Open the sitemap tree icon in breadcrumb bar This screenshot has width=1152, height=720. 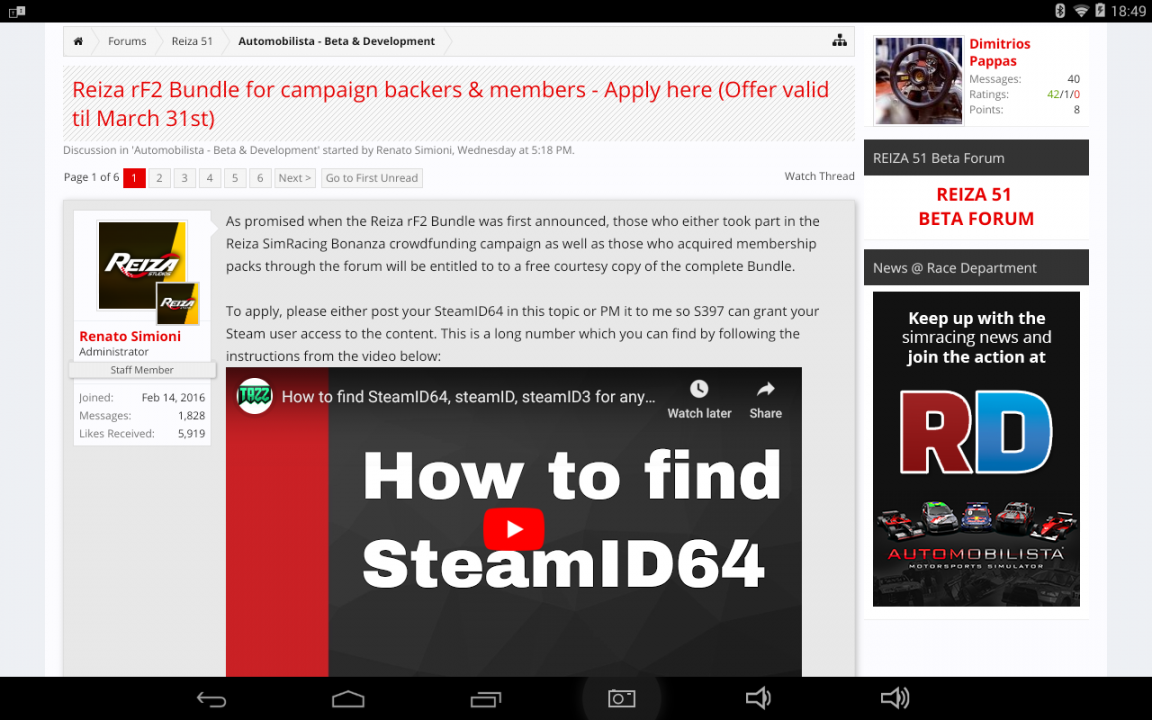point(839,41)
